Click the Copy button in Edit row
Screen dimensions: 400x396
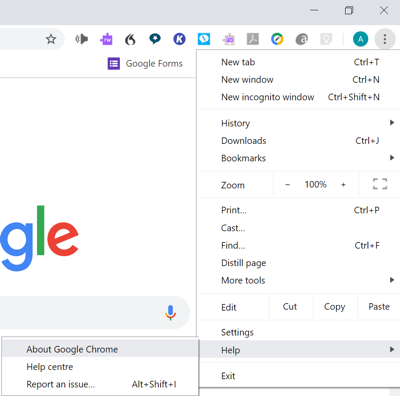(335, 307)
